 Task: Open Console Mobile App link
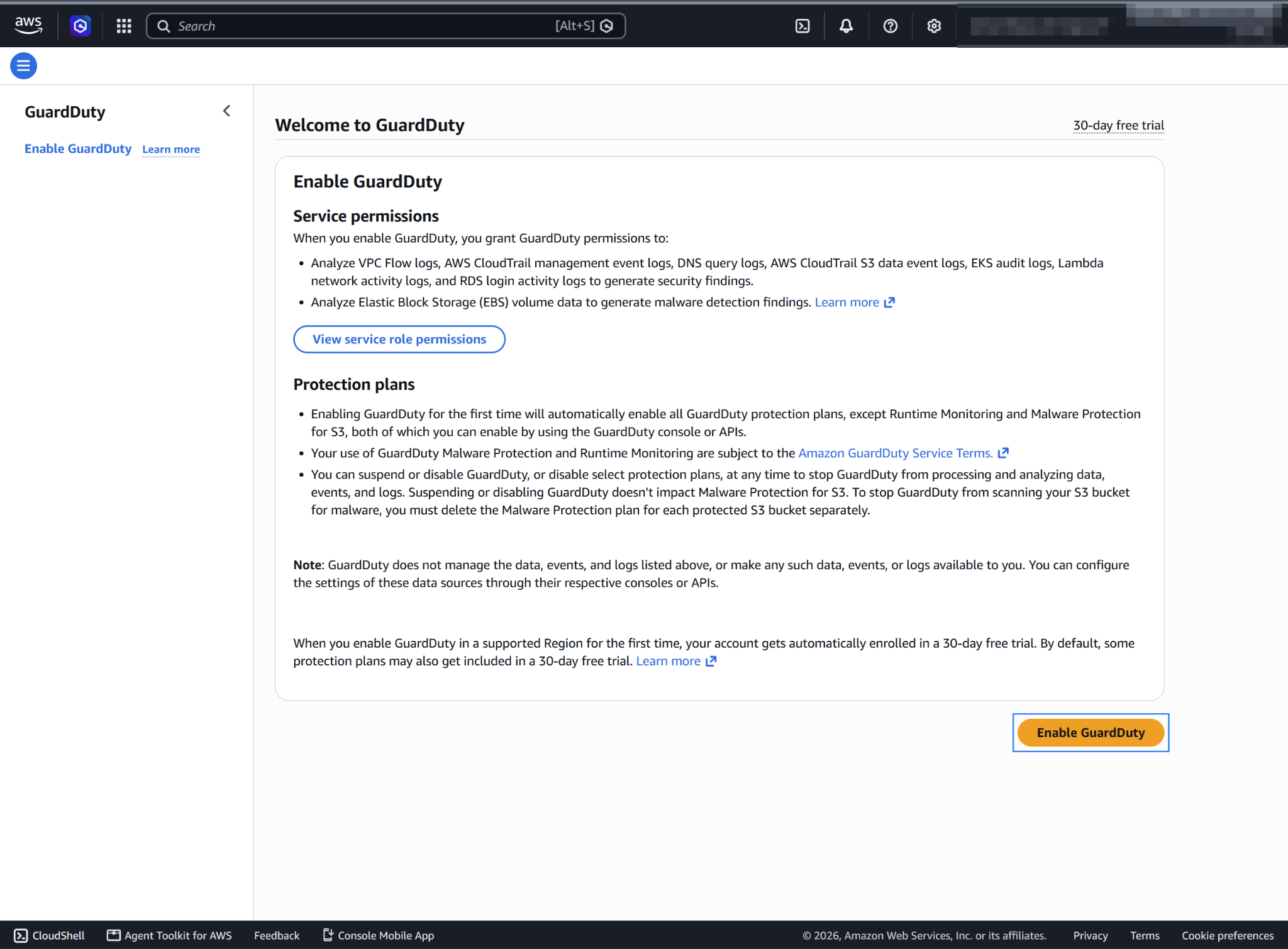tap(379, 935)
